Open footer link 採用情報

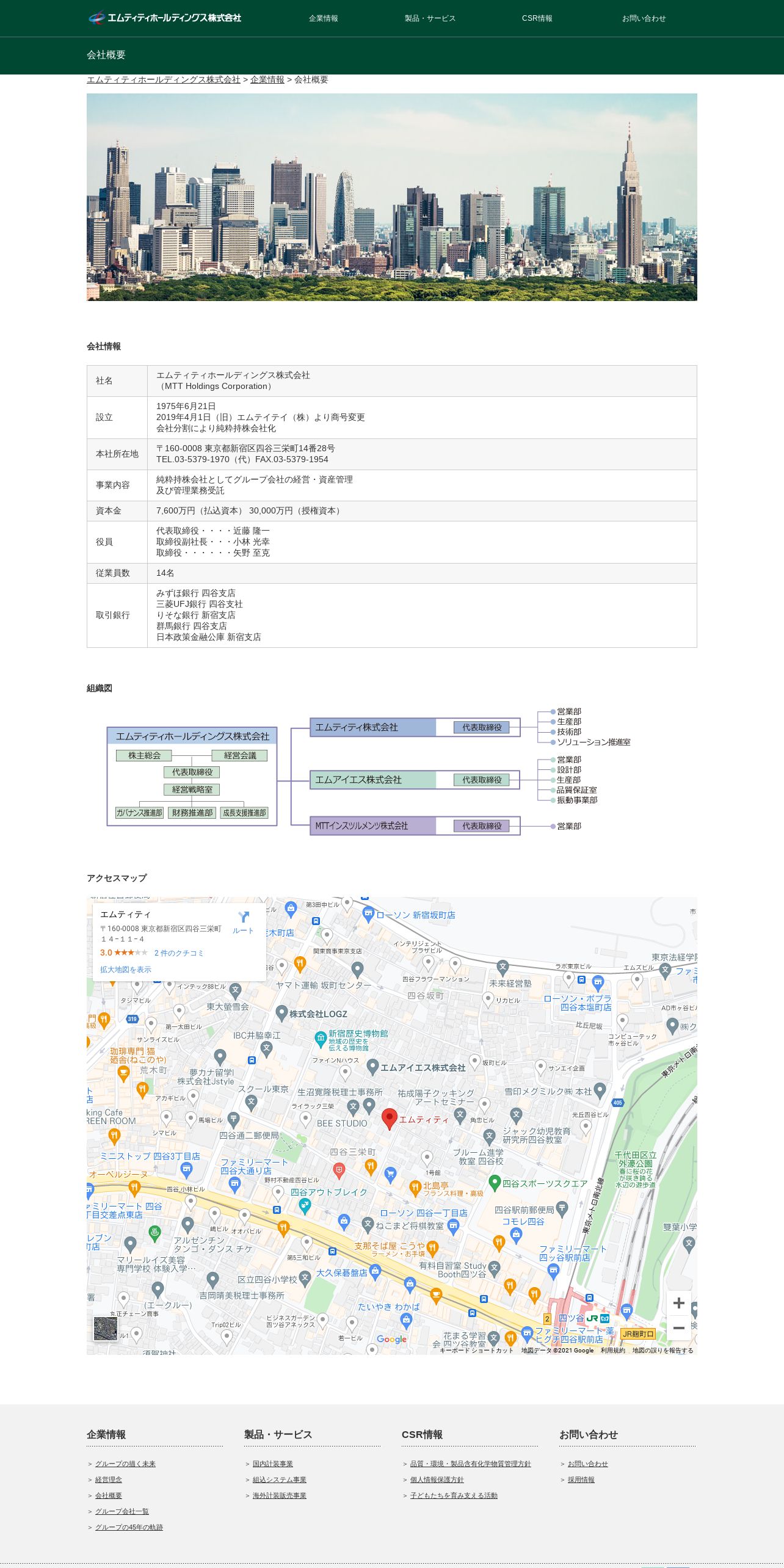581,1479
